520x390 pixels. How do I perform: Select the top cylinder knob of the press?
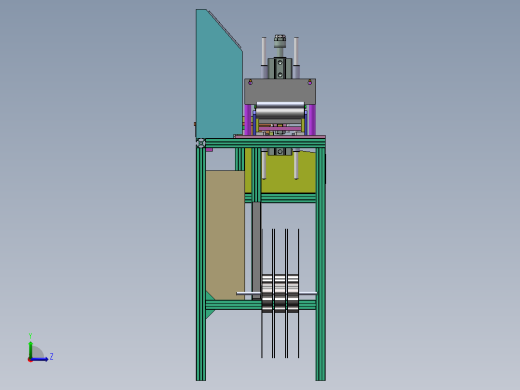(x=280, y=41)
